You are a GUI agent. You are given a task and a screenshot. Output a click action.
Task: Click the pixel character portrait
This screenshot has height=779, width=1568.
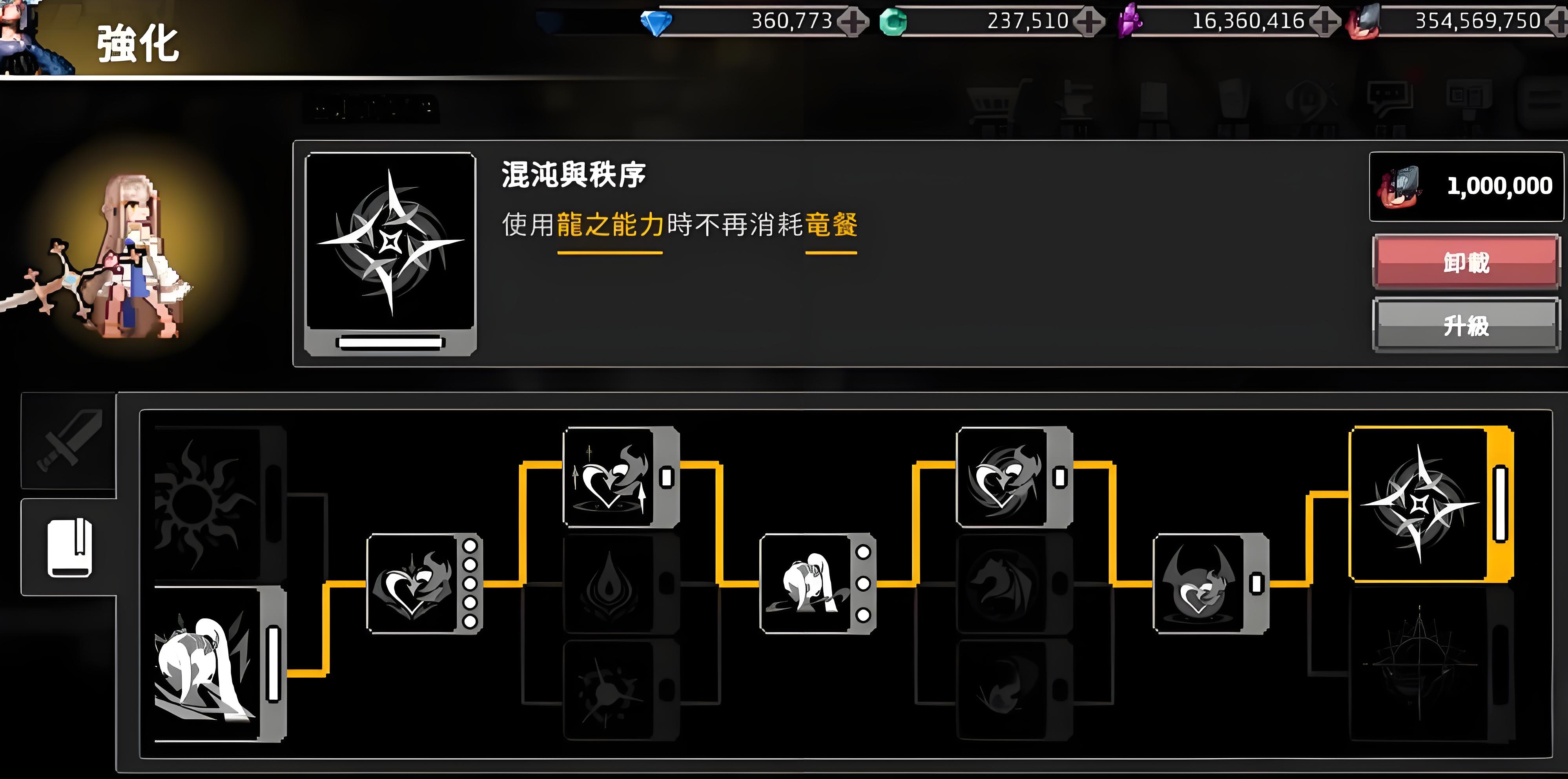116,256
